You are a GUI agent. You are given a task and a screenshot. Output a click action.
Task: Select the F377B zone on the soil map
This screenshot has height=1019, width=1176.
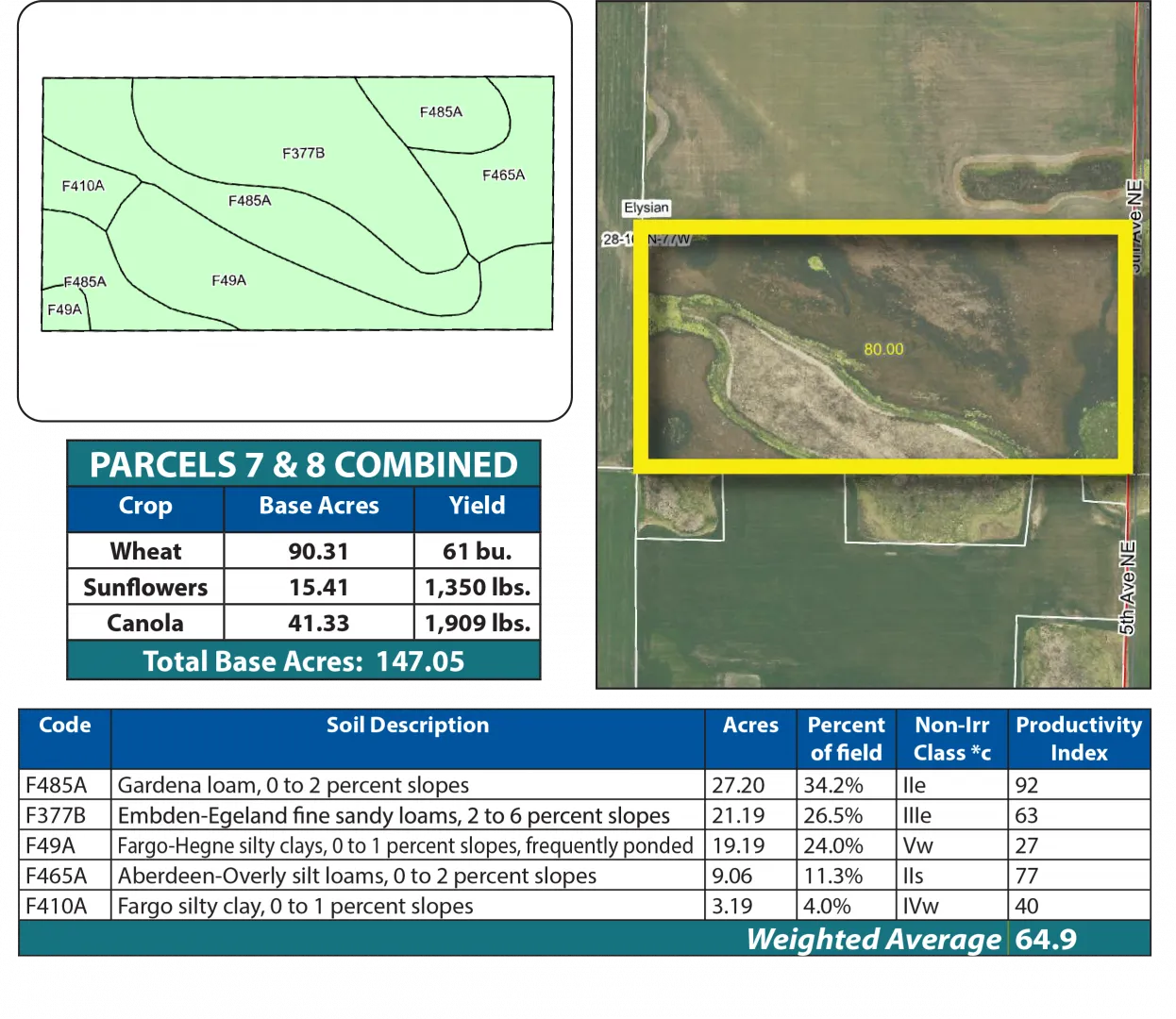tap(303, 153)
